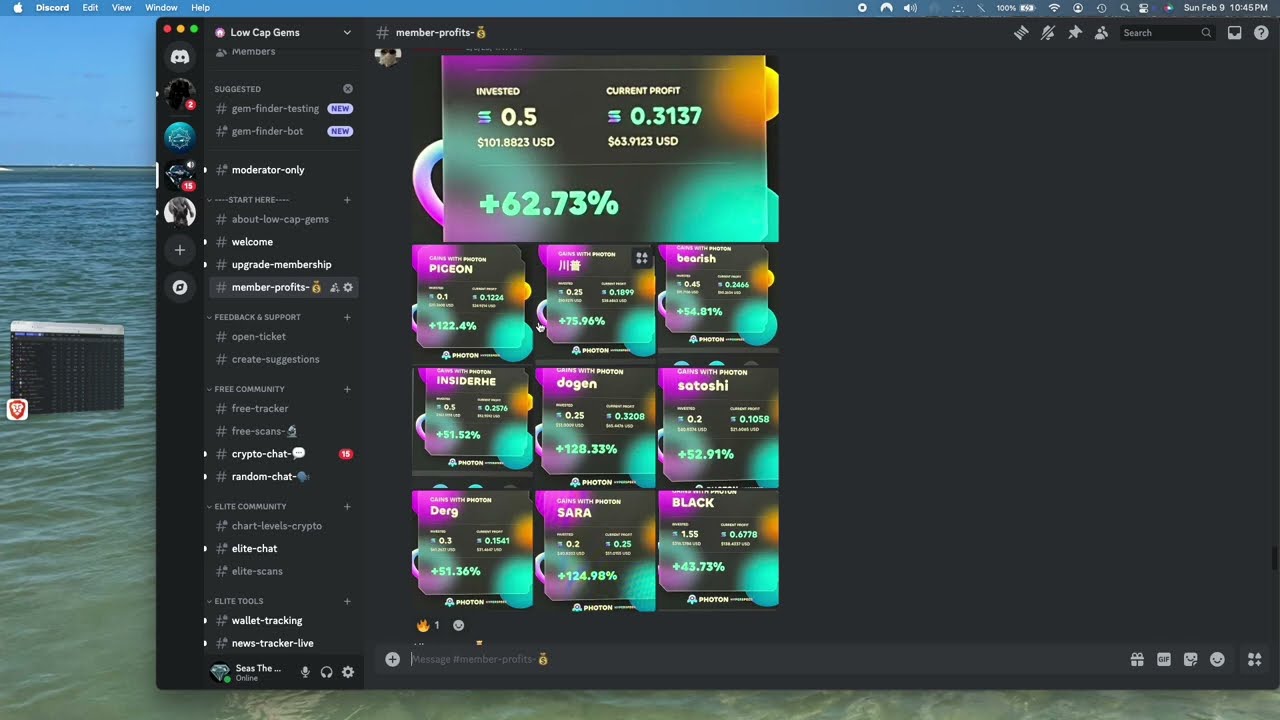The width and height of the screenshot is (1280, 720).
Task: Mute the microphone in user panel
Action: pyautogui.click(x=305, y=672)
